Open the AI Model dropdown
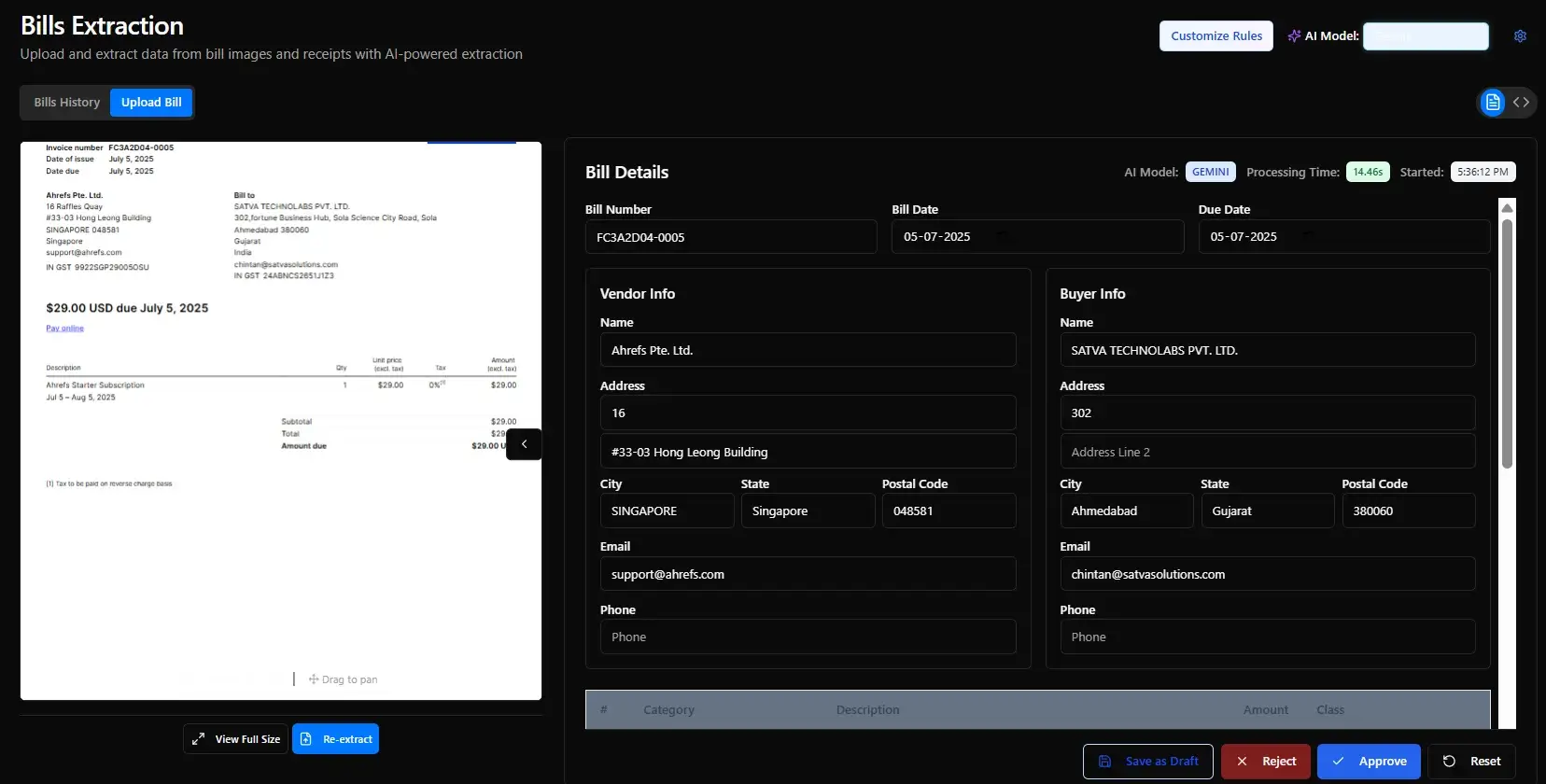1546x784 pixels. click(x=1425, y=36)
